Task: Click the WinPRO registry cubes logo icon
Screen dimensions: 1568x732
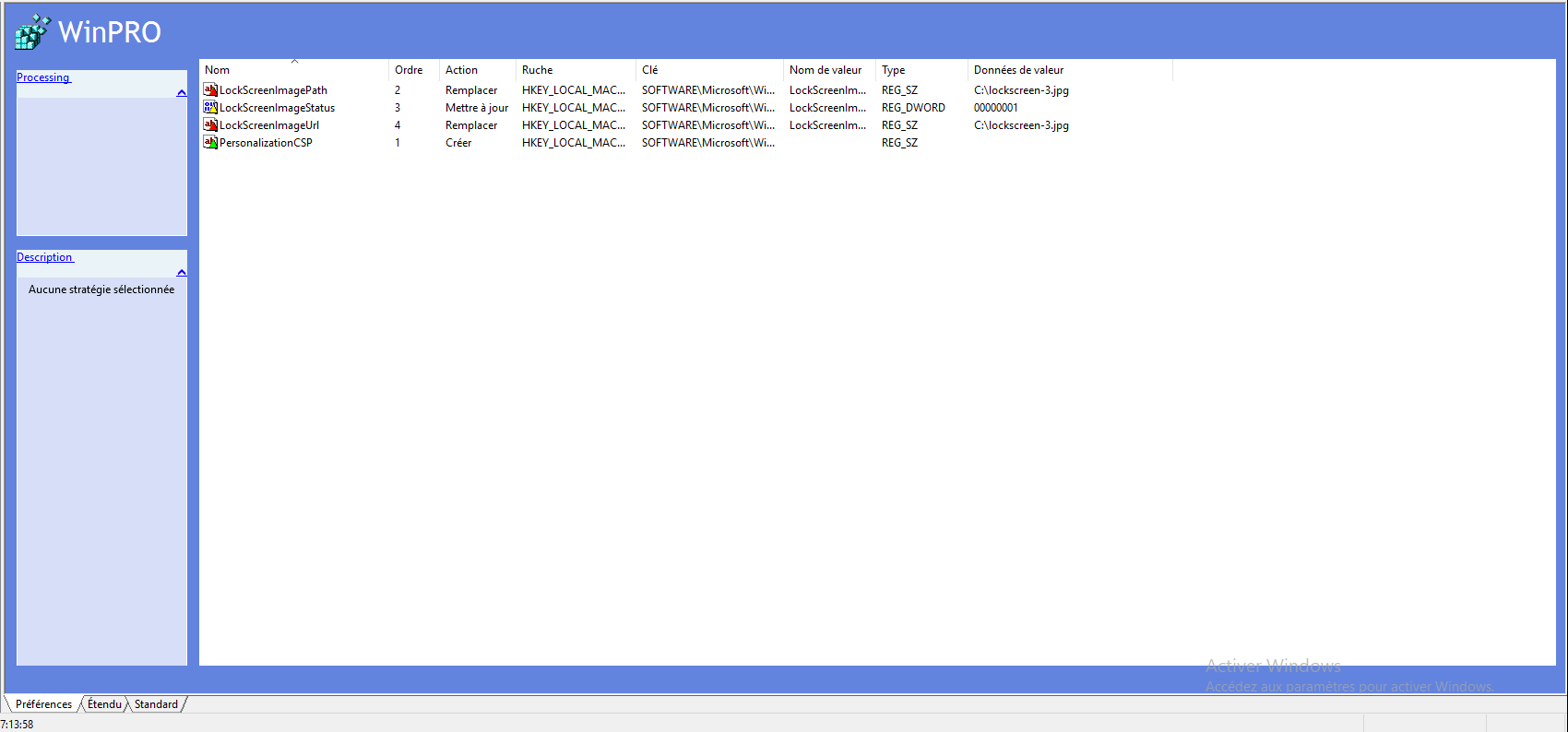Action: pyautogui.click(x=32, y=31)
